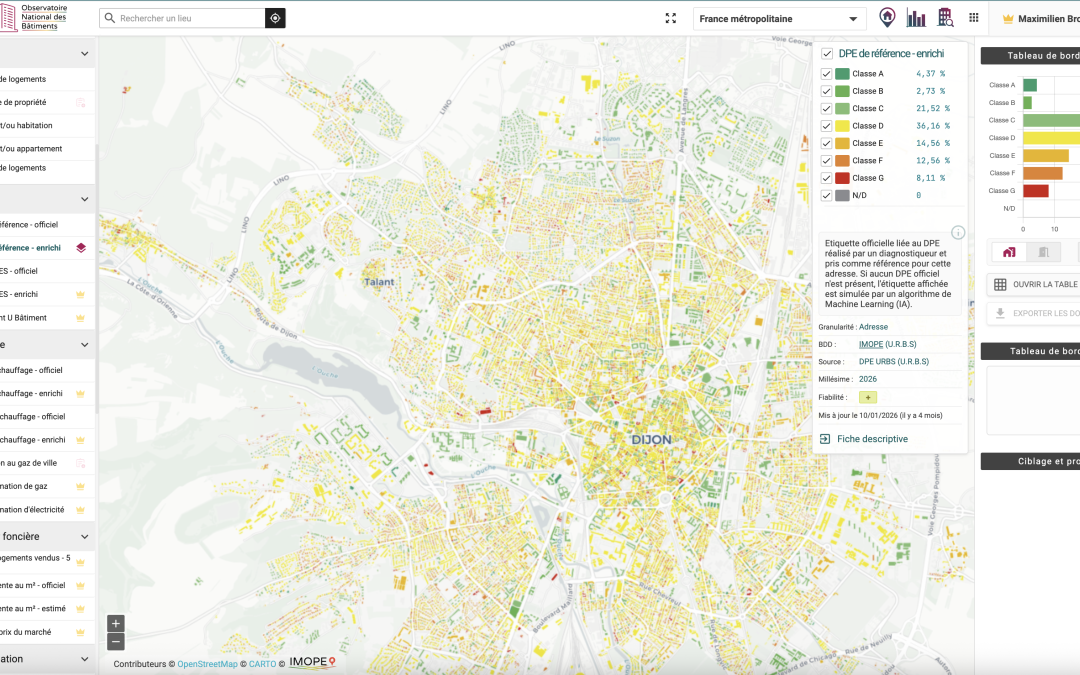1080x675 pixels.
Task: Select the /ou habitation layer
Action: tap(47, 125)
